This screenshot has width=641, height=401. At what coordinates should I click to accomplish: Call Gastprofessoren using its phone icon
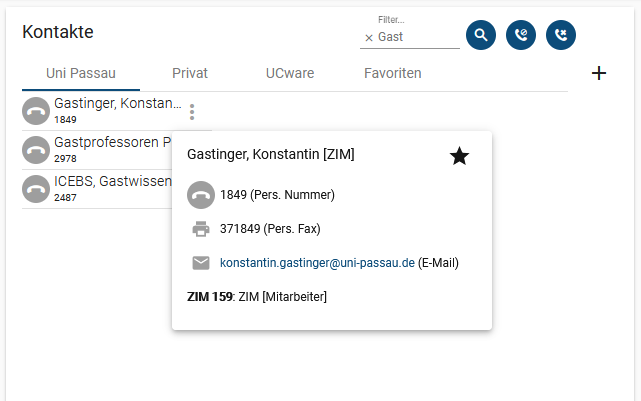tap(36, 150)
